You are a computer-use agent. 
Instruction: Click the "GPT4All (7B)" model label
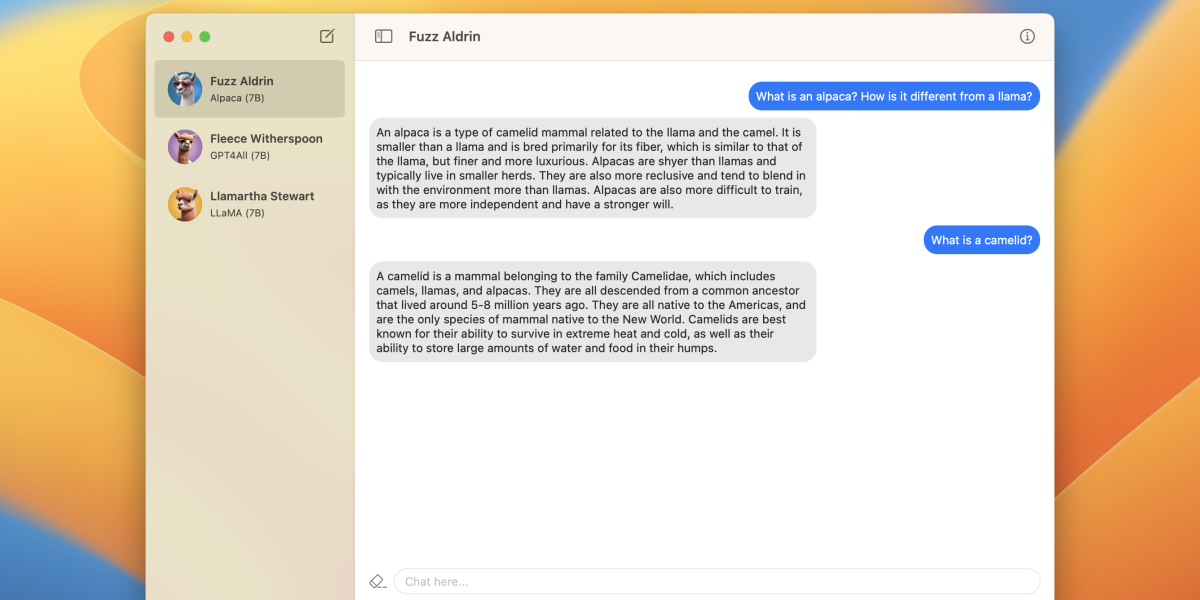(x=240, y=156)
